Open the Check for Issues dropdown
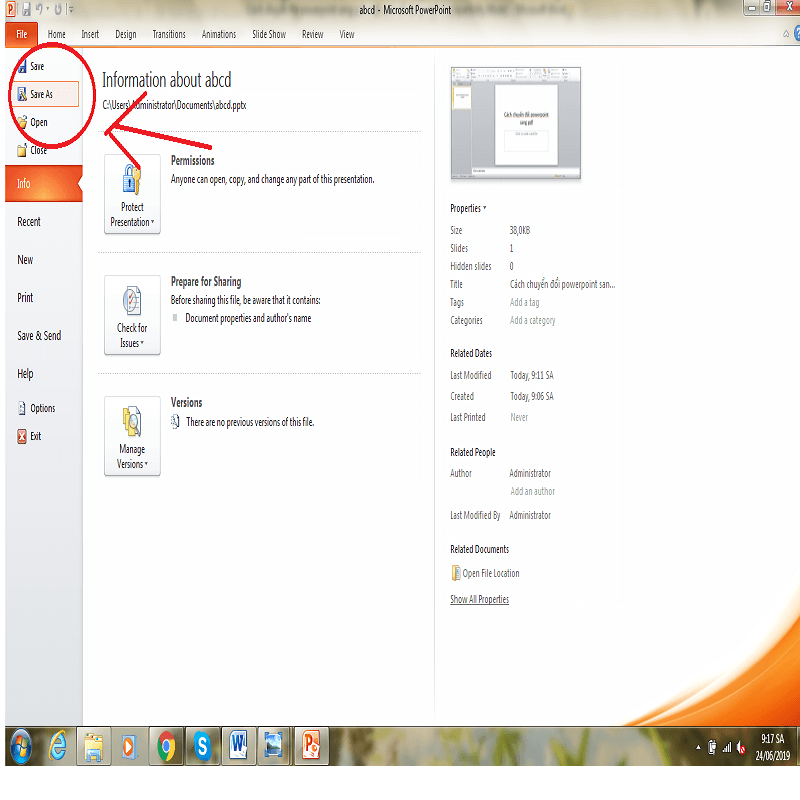 pyautogui.click(x=132, y=315)
